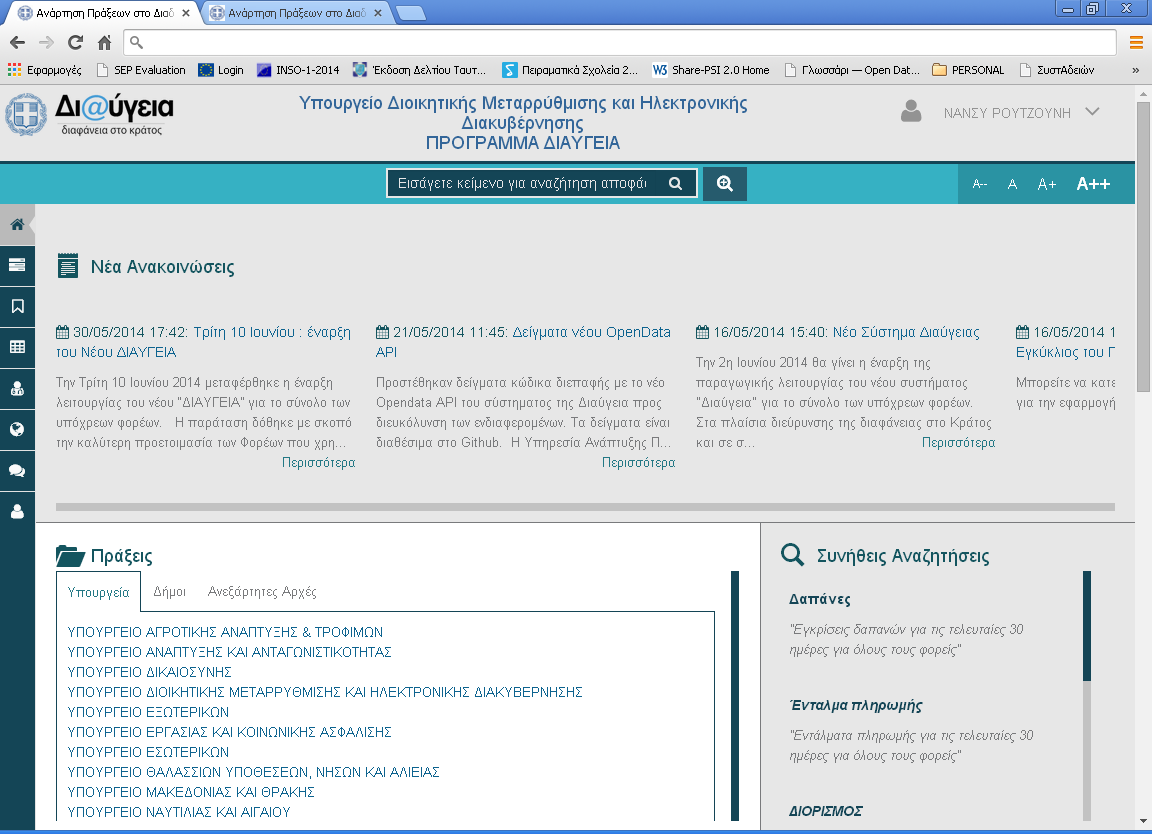
Task: Click the user avatar icon near ΝΑΝΣΥ ΡΟΥΤΖΟΥΝΗ
Action: click(911, 112)
